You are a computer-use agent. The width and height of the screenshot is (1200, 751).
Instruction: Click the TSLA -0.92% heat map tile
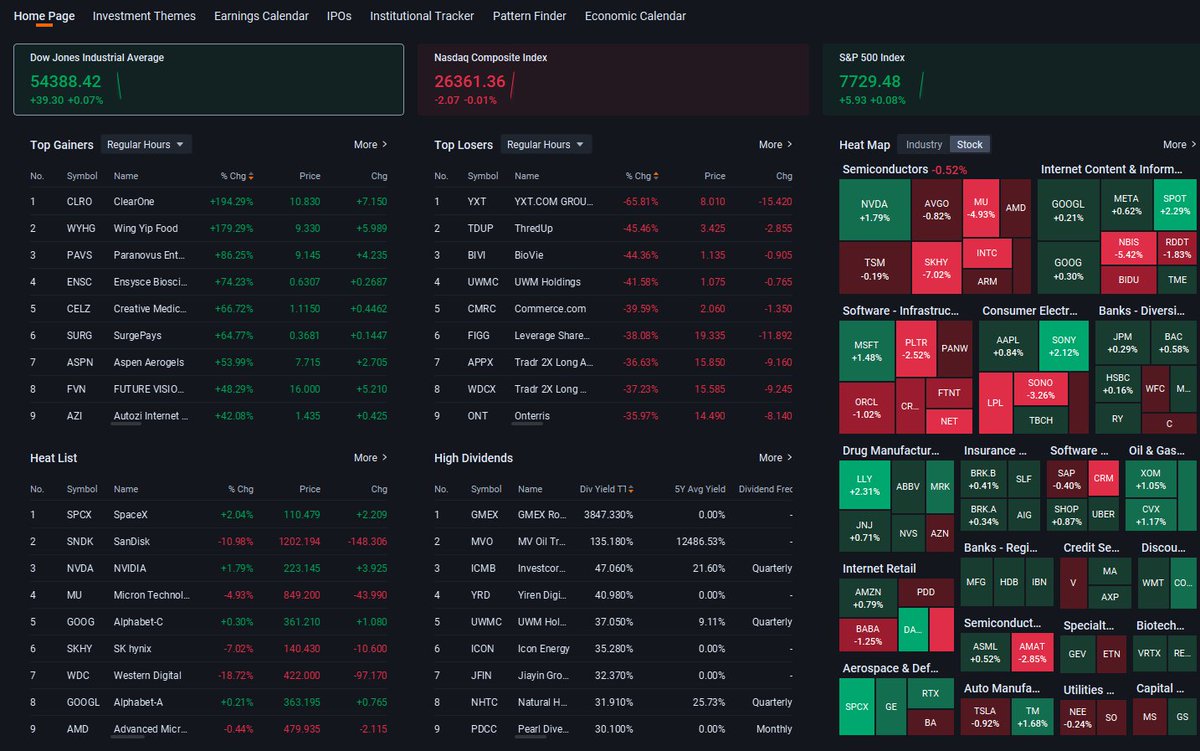pos(984,716)
